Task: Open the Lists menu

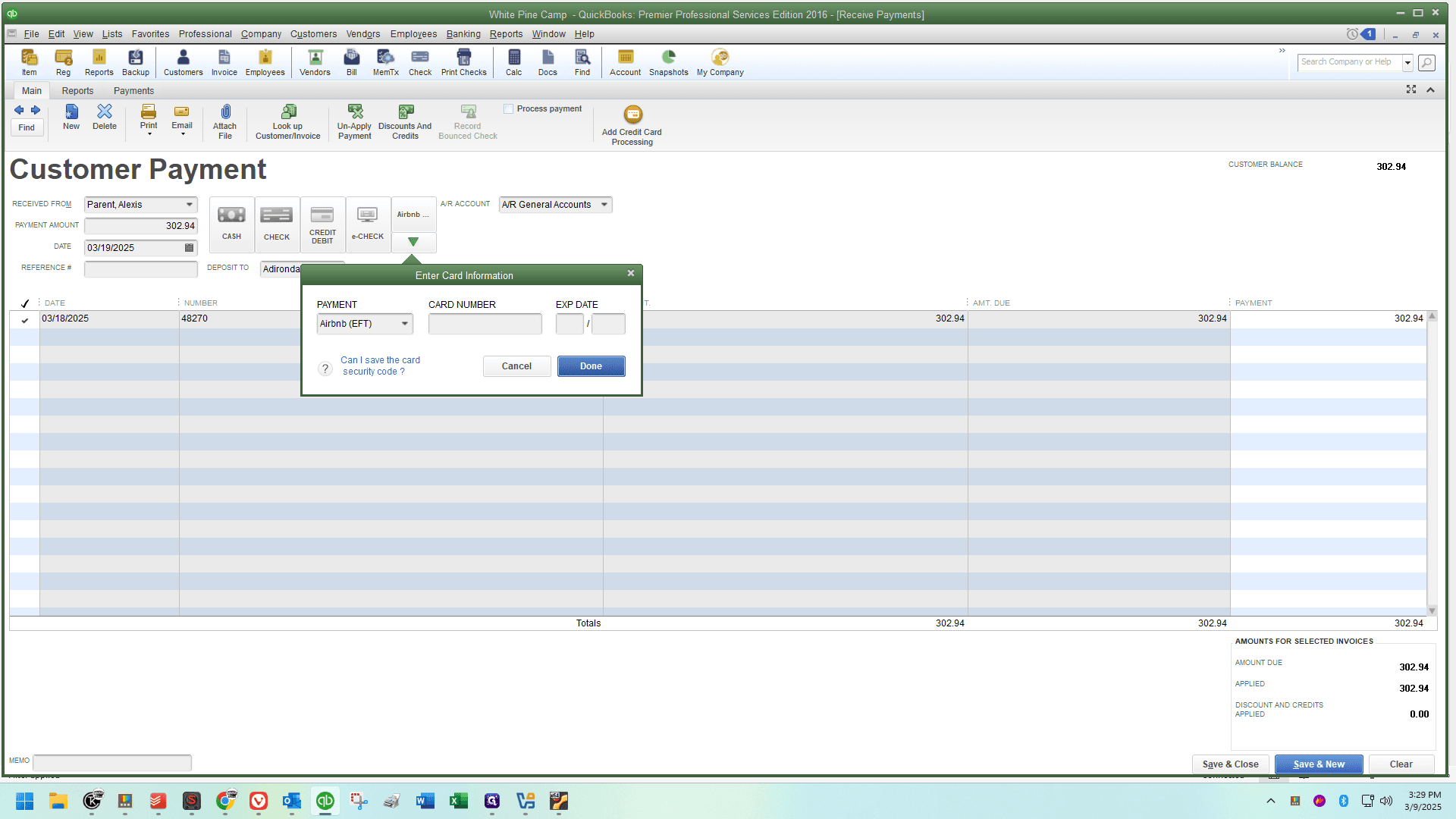Action: tap(112, 34)
